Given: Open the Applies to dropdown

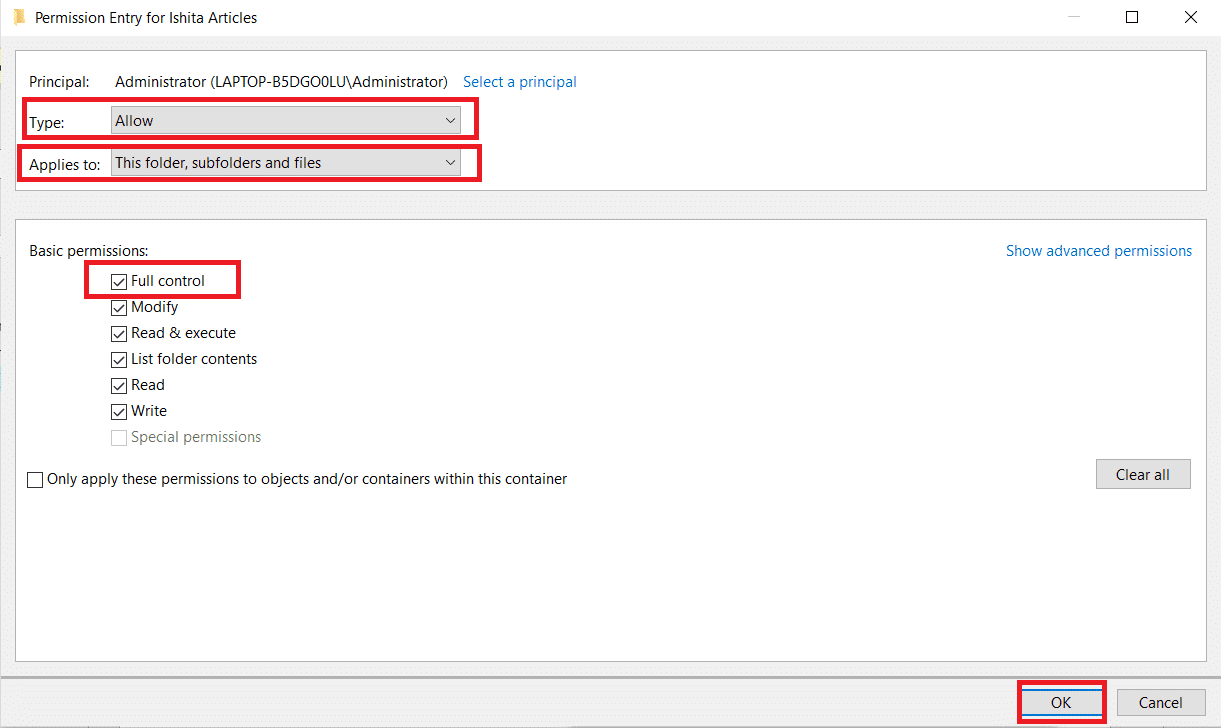Looking at the screenshot, I should tap(285, 162).
